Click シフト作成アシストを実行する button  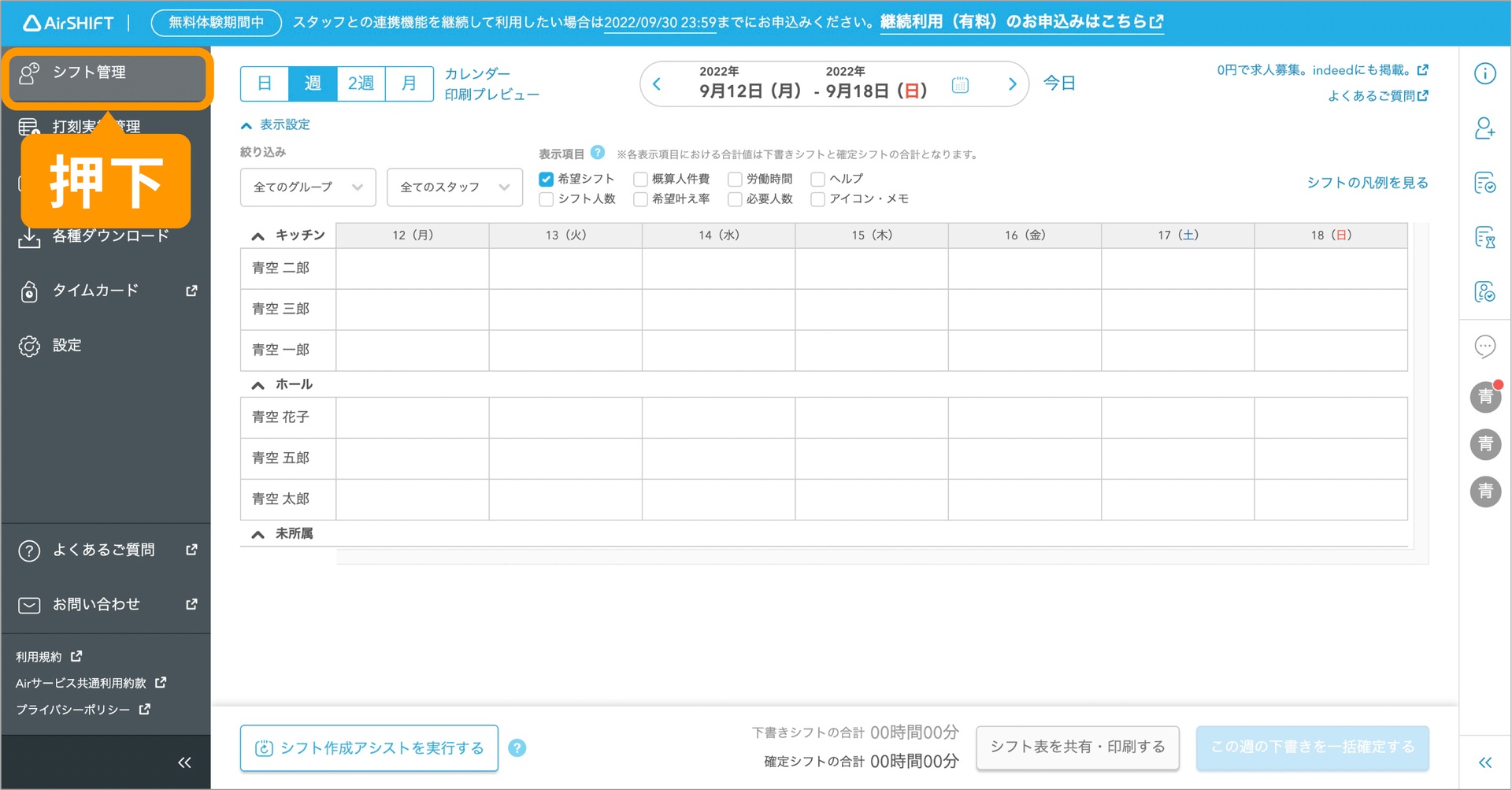click(x=369, y=747)
